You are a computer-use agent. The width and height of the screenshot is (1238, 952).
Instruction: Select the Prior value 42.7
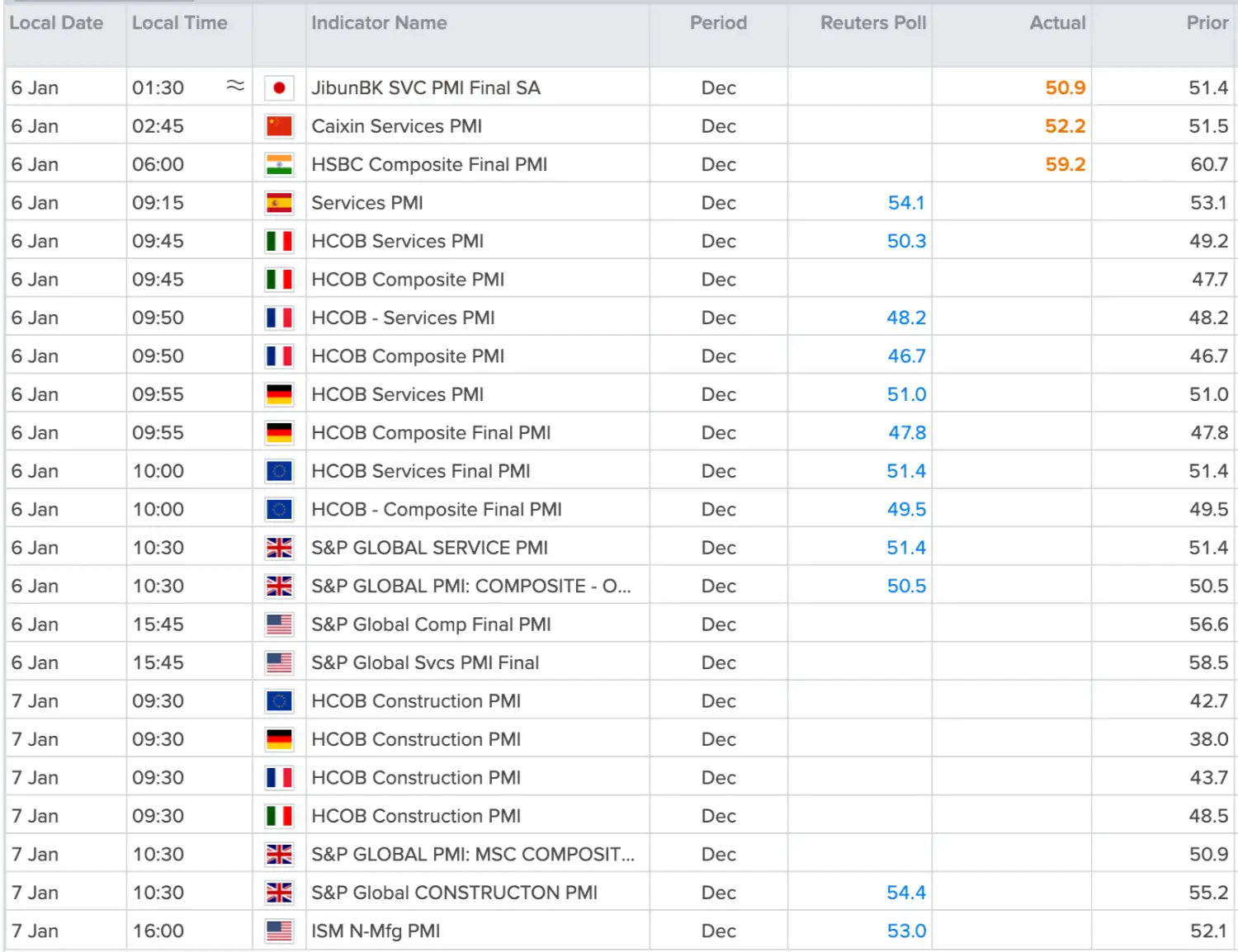[x=1209, y=701]
